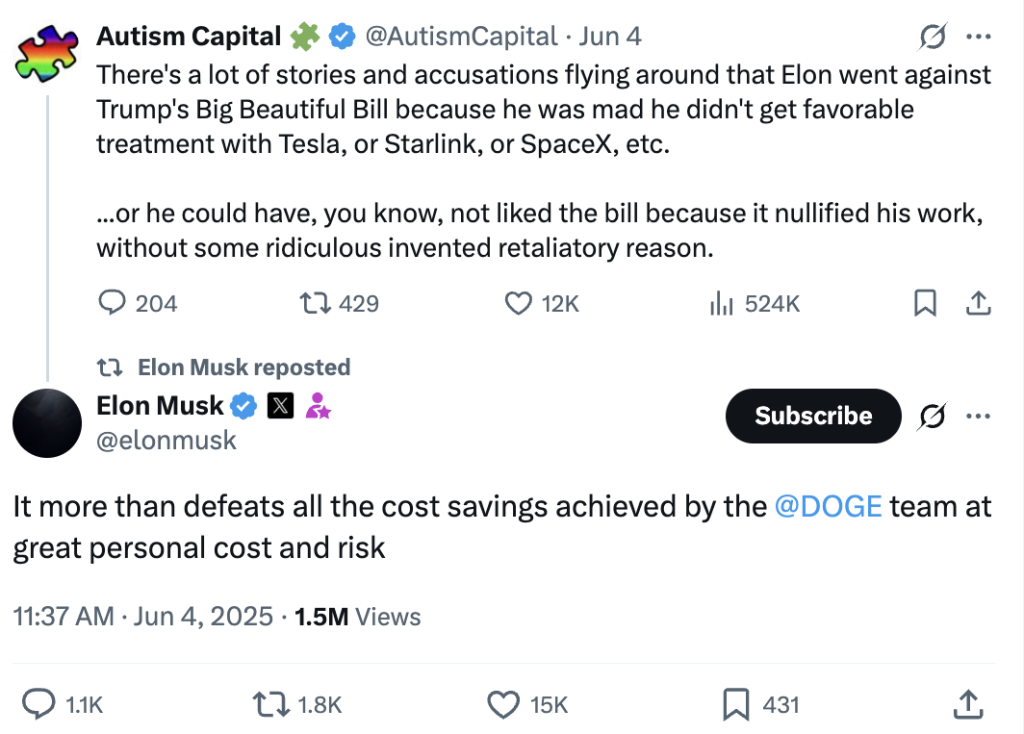The height and width of the screenshot is (734, 1024).
Task: Reply to Elon Musk's post
Action: [x=38, y=705]
